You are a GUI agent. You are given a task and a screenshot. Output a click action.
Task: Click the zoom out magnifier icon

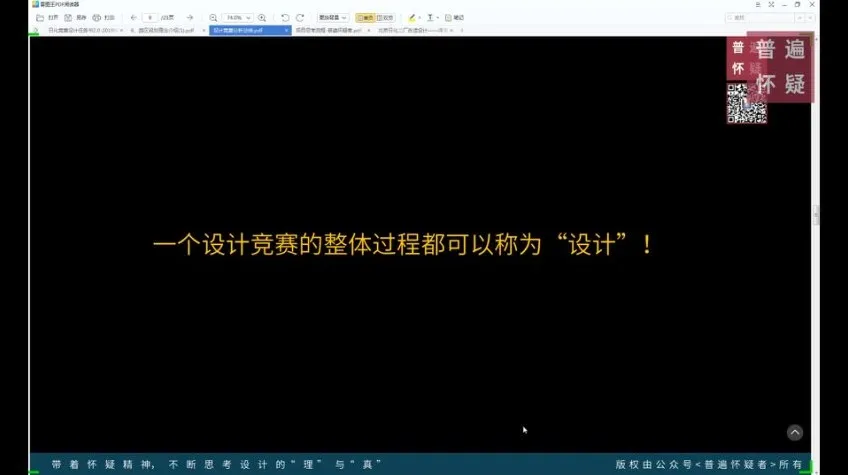pos(213,18)
